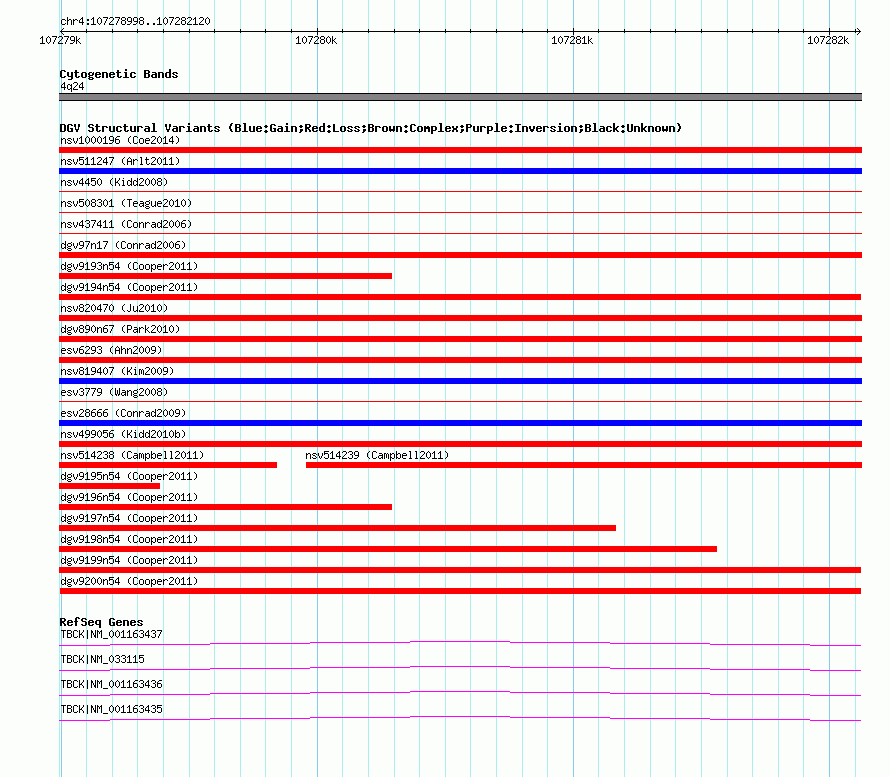890x777 pixels.
Task: Click the 107280k ruler position
Action: [x=316, y=40]
